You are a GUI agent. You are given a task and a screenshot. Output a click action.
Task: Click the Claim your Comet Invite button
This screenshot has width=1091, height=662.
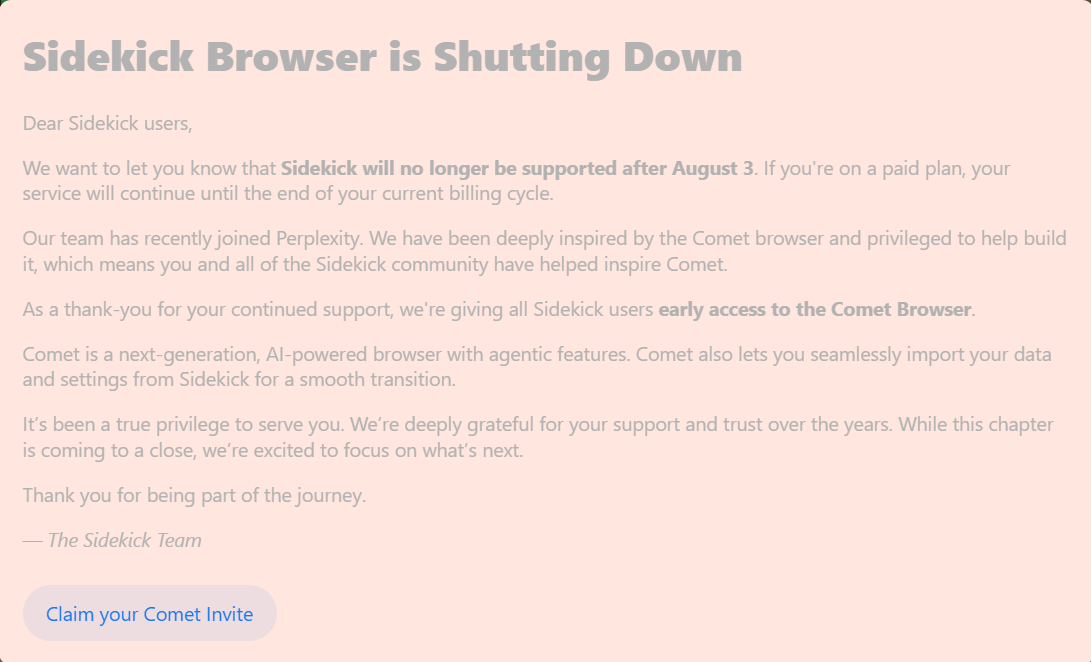(150, 613)
